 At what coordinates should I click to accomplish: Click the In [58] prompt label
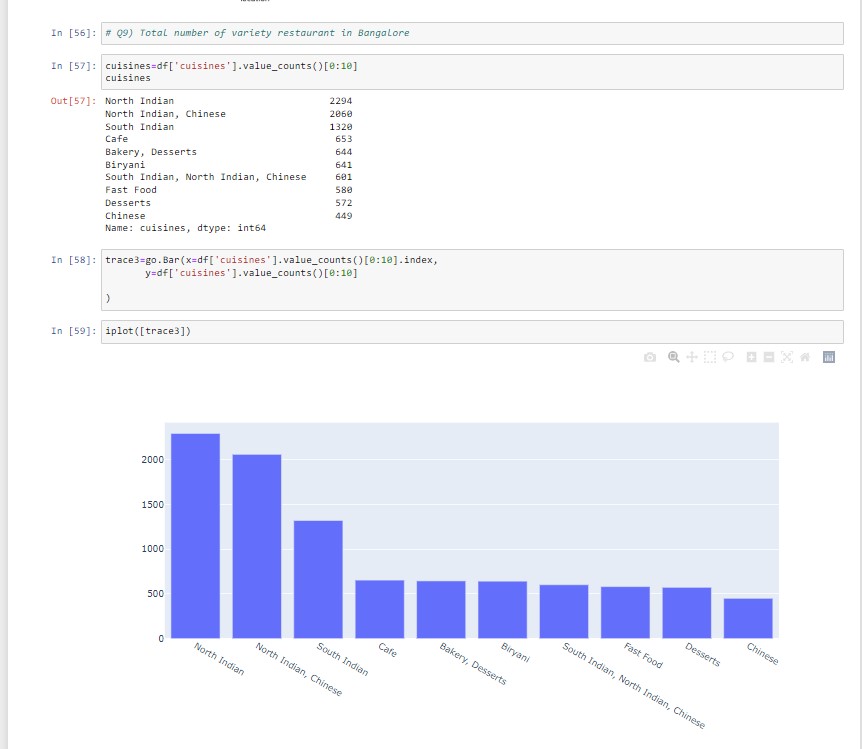(74, 260)
